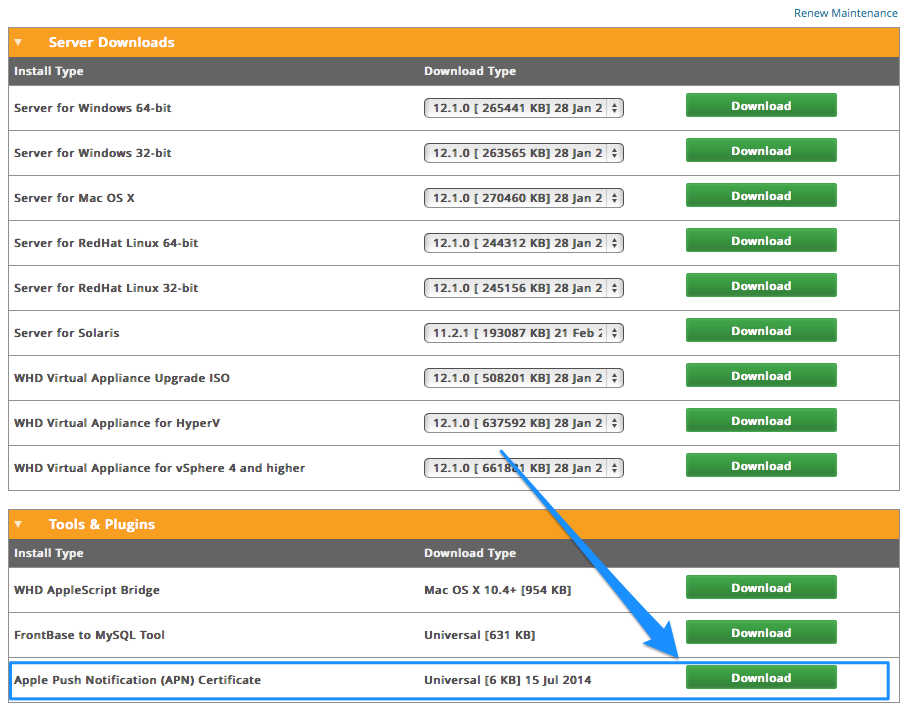The width and height of the screenshot is (908, 710).
Task: Collapse the Tools & Plugins section triangle
Action: click(x=19, y=524)
